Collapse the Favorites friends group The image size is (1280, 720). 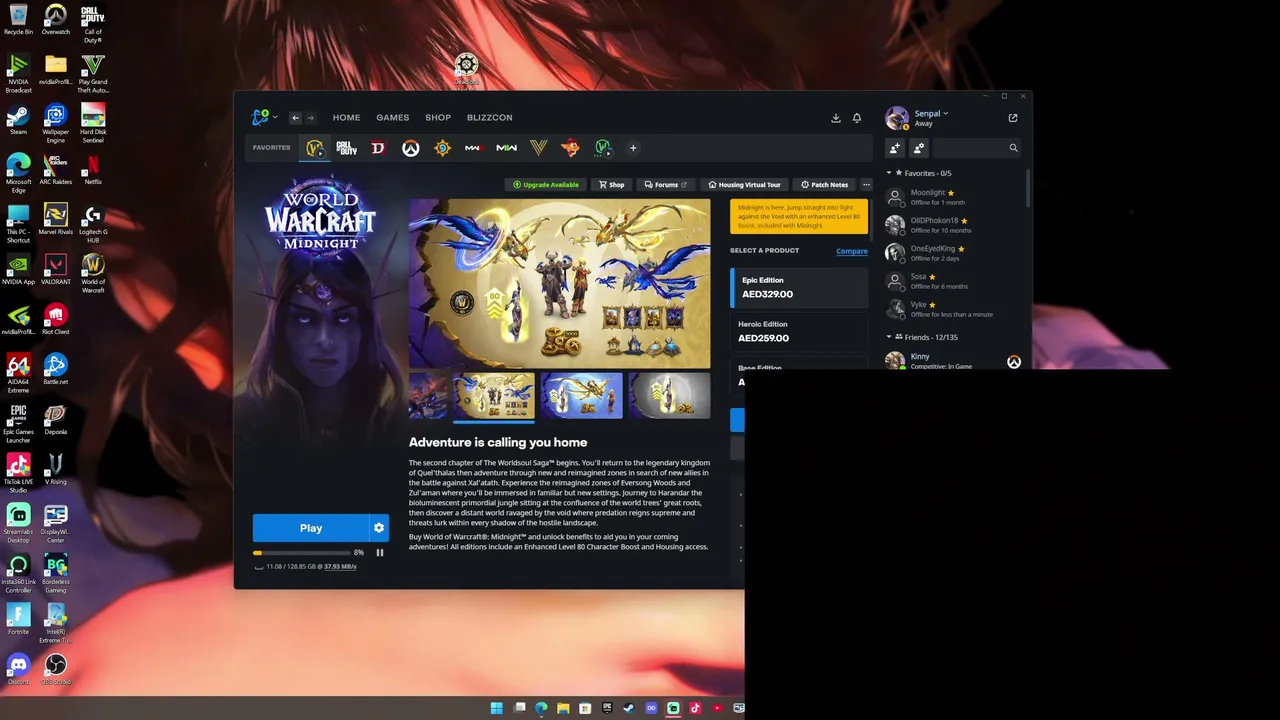888,173
